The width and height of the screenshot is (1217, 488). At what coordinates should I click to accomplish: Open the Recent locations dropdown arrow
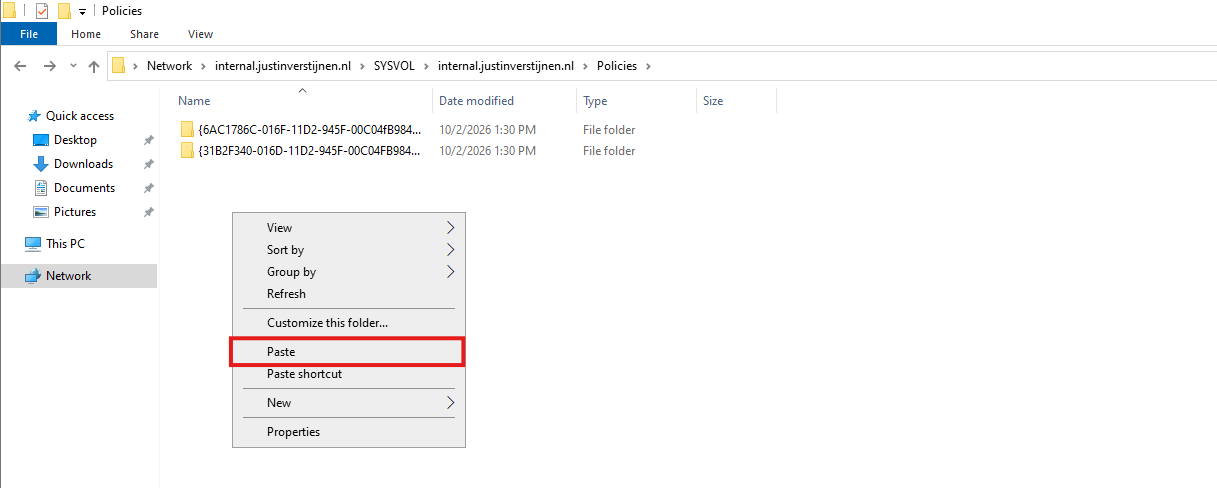click(x=73, y=66)
